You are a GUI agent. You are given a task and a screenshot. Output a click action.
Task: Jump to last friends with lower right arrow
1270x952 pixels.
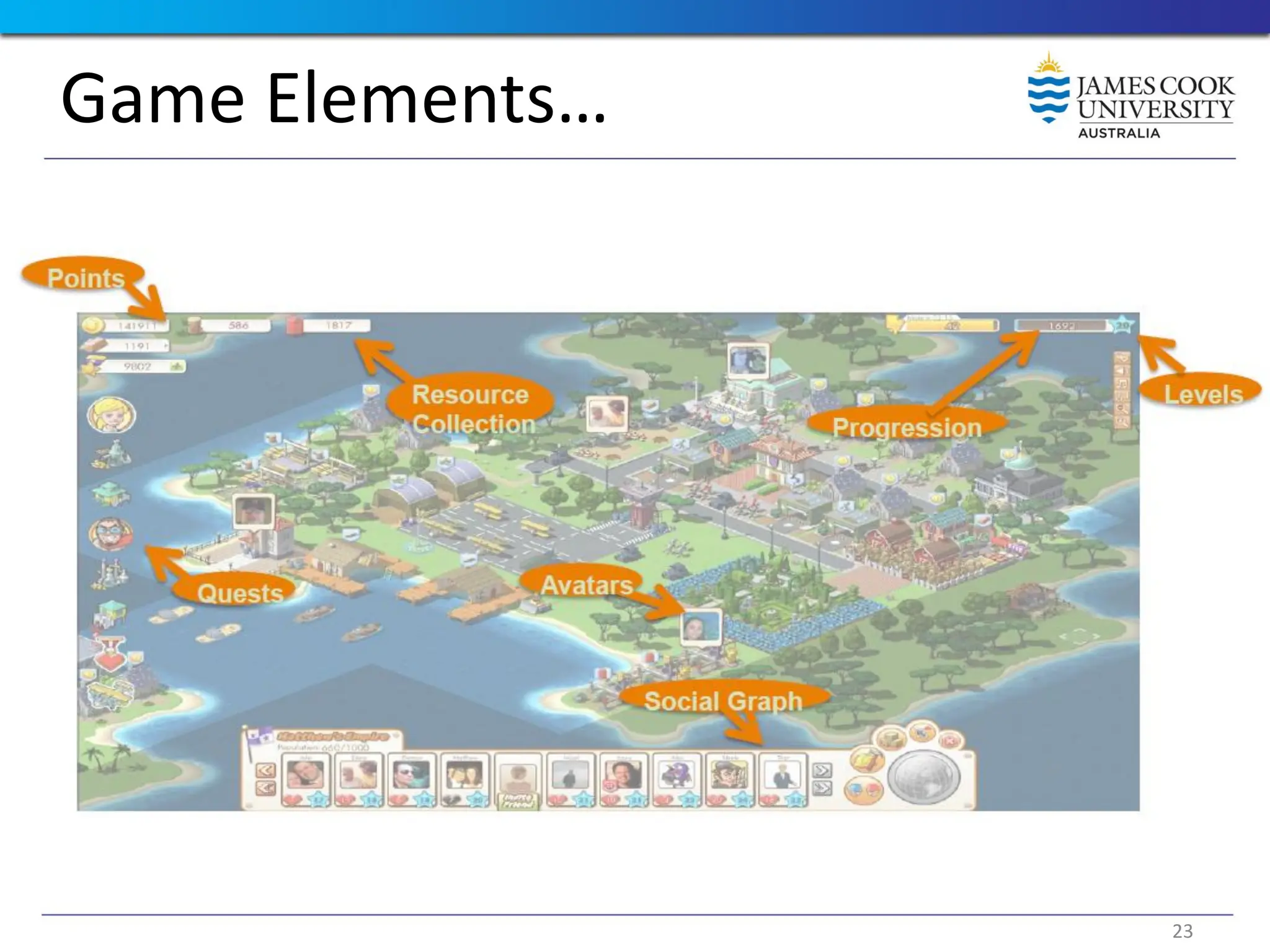pyautogui.click(x=822, y=788)
